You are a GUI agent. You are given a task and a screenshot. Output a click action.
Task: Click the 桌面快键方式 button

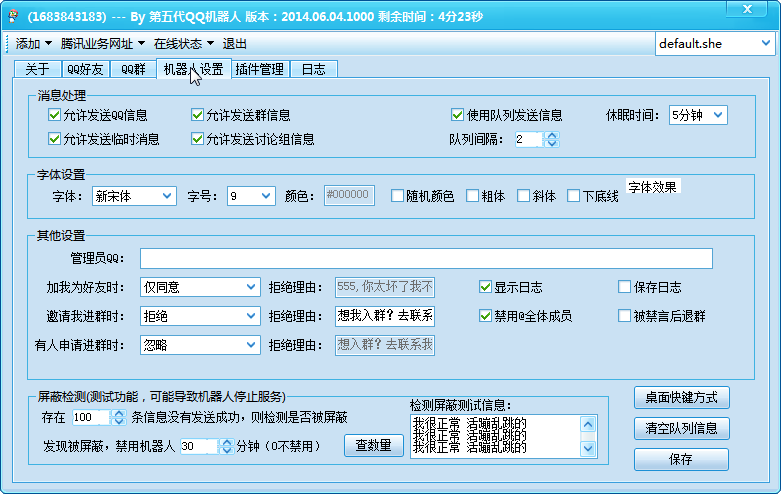681,397
